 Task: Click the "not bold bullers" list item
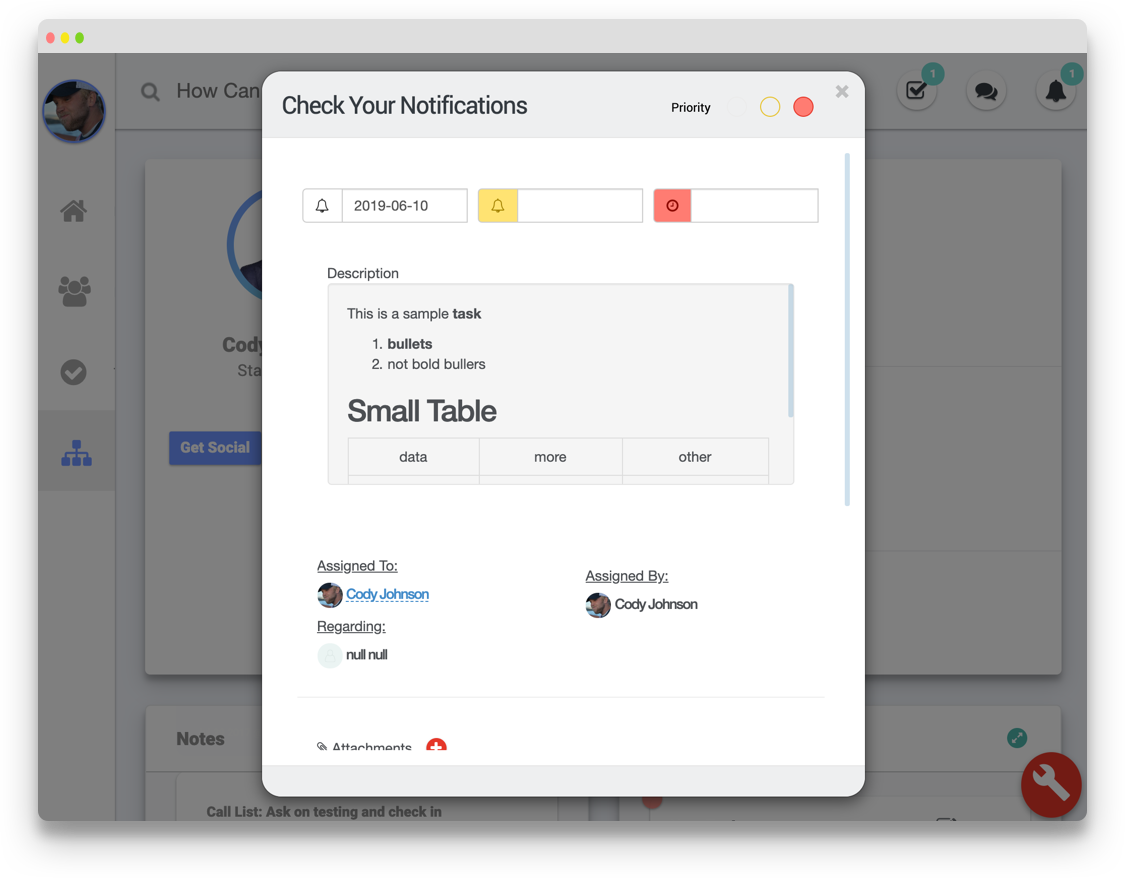[436, 364]
